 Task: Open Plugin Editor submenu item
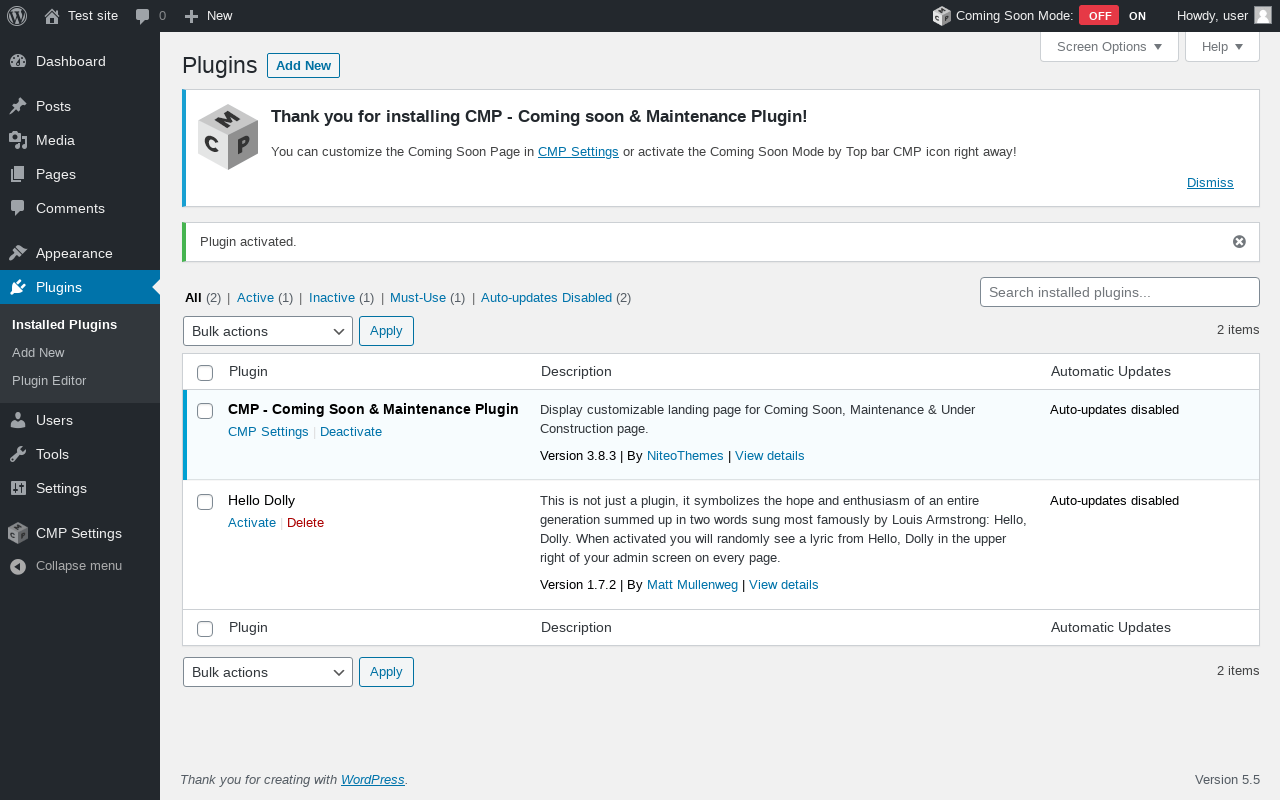click(49, 381)
